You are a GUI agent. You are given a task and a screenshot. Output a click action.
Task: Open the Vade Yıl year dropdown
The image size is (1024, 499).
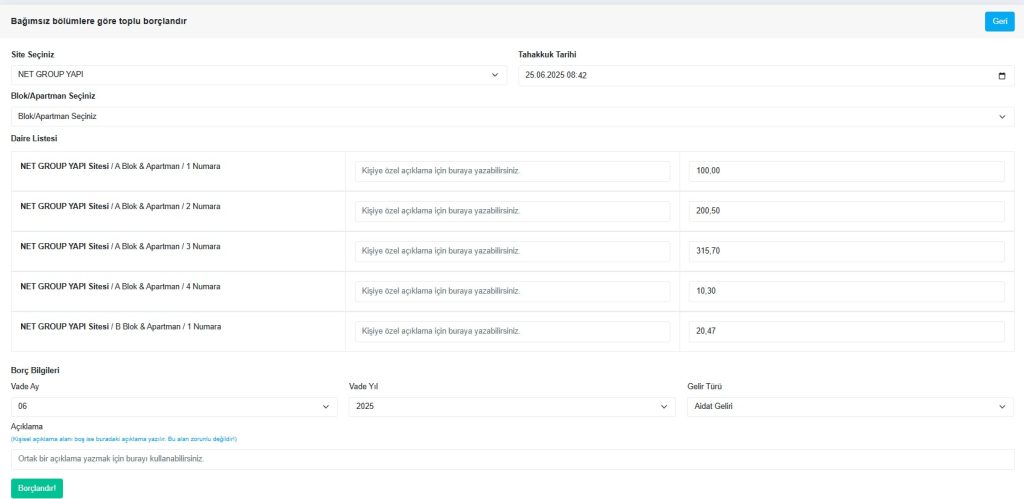(x=512, y=406)
